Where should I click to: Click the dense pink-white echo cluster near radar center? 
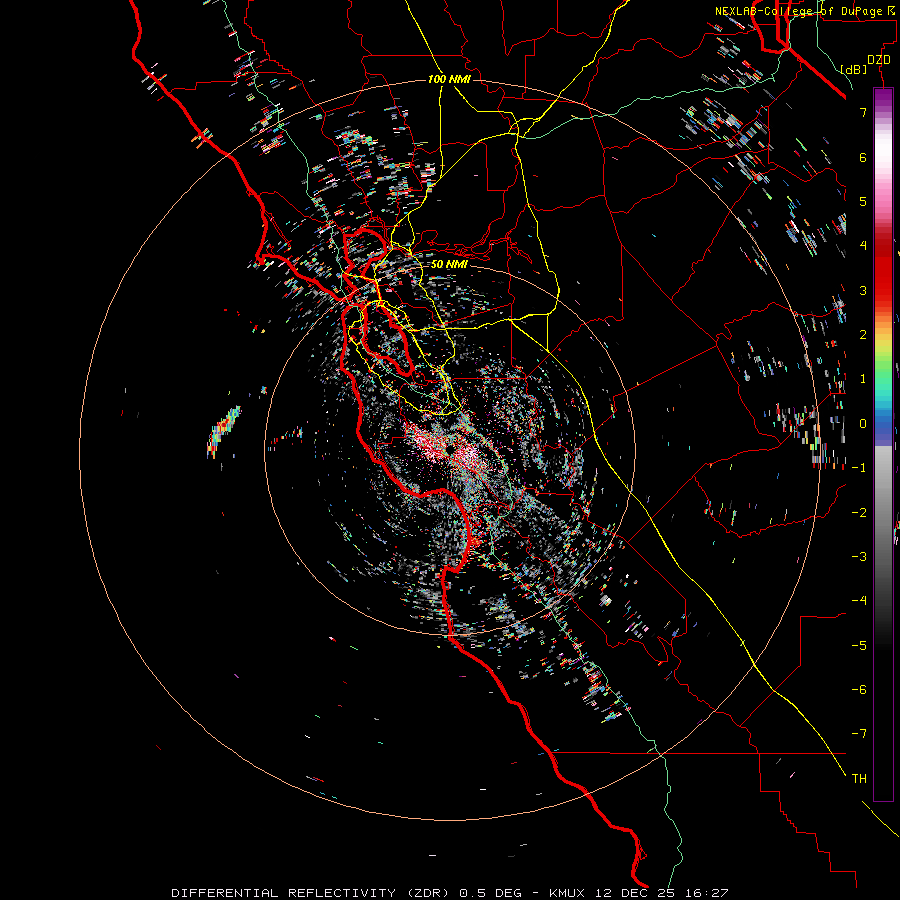(x=448, y=448)
